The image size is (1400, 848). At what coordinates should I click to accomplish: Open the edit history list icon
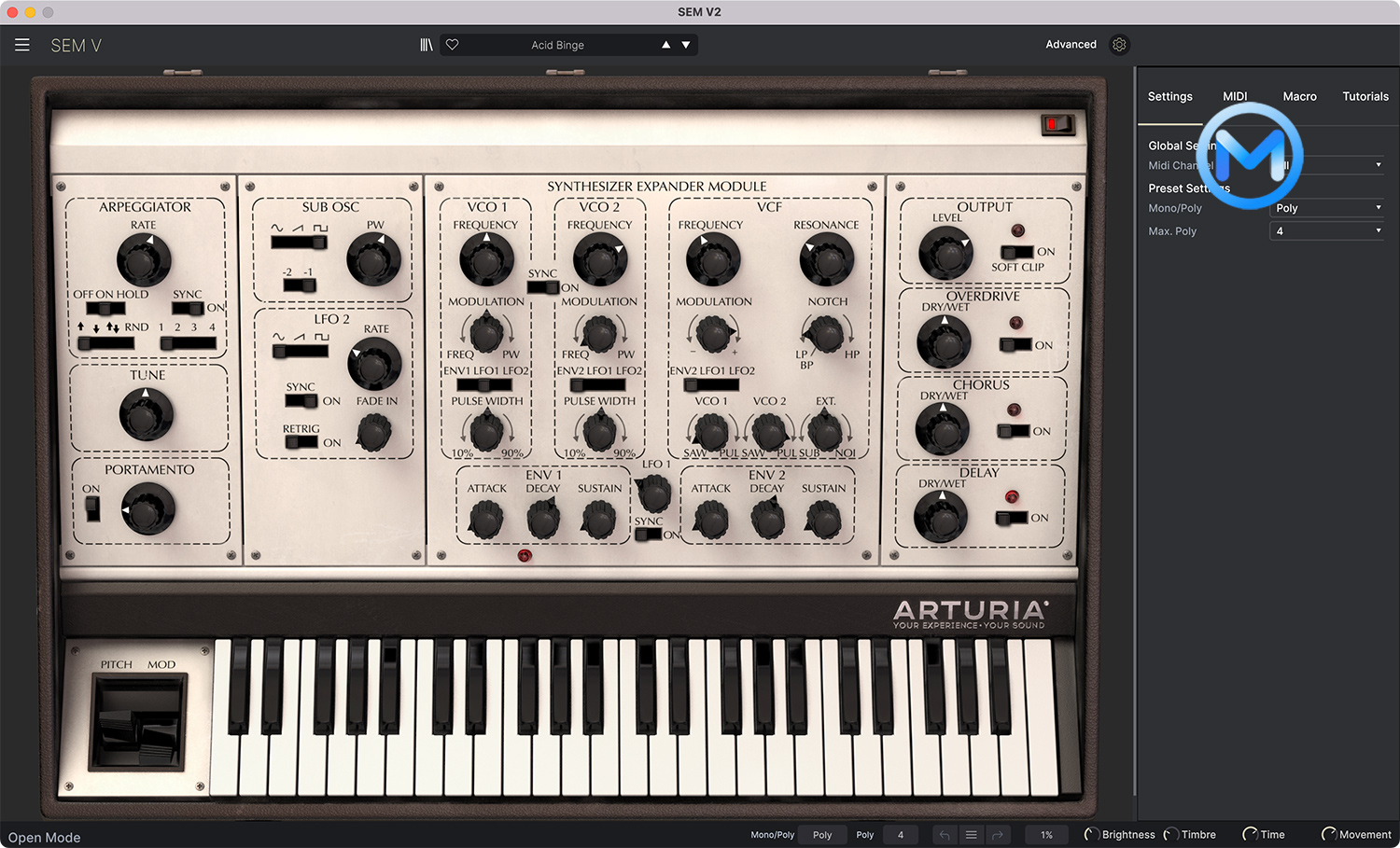coord(971,835)
